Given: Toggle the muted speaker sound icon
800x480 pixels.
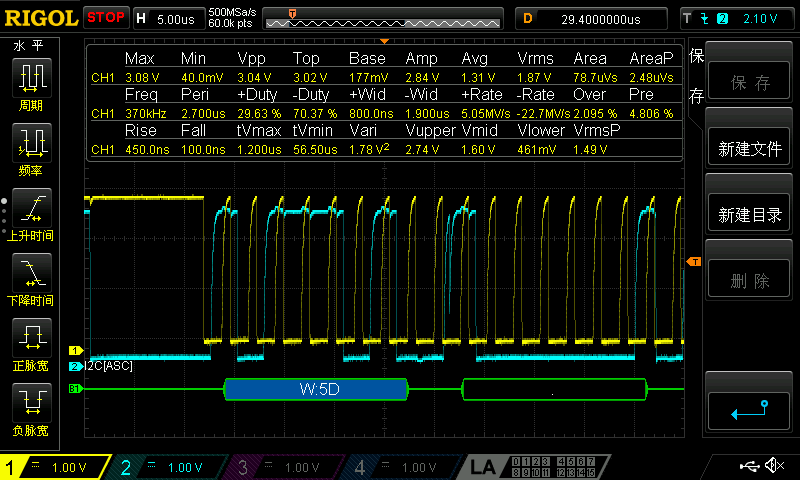Looking at the screenshot, I should point(774,465).
